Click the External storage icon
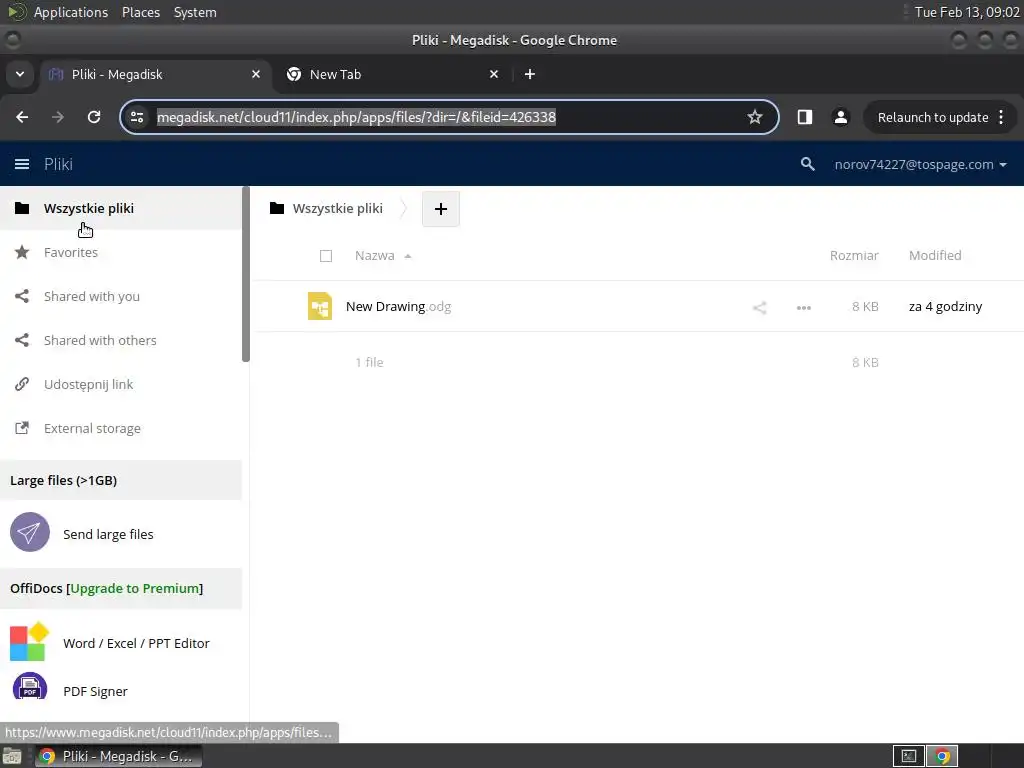 point(22,428)
